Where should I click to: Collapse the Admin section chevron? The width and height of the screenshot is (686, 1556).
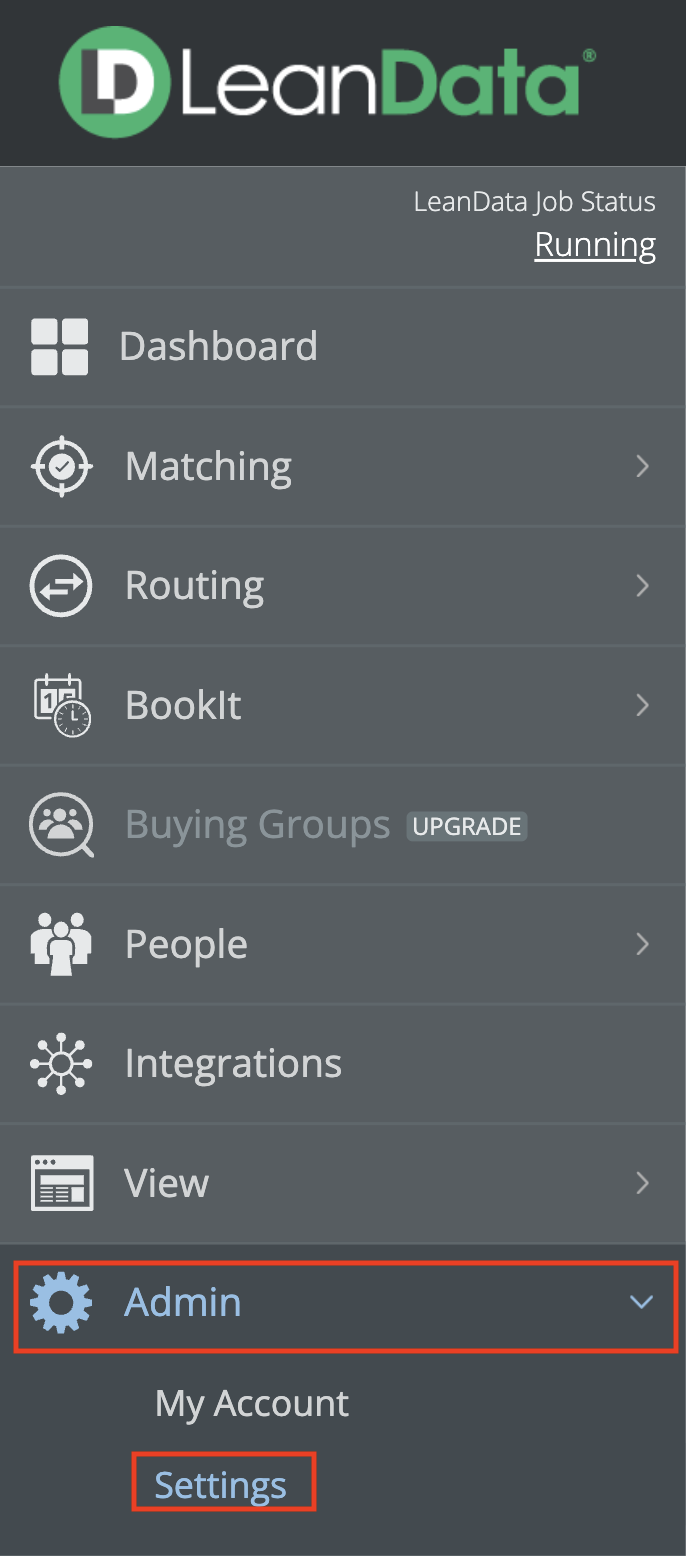click(641, 1302)
